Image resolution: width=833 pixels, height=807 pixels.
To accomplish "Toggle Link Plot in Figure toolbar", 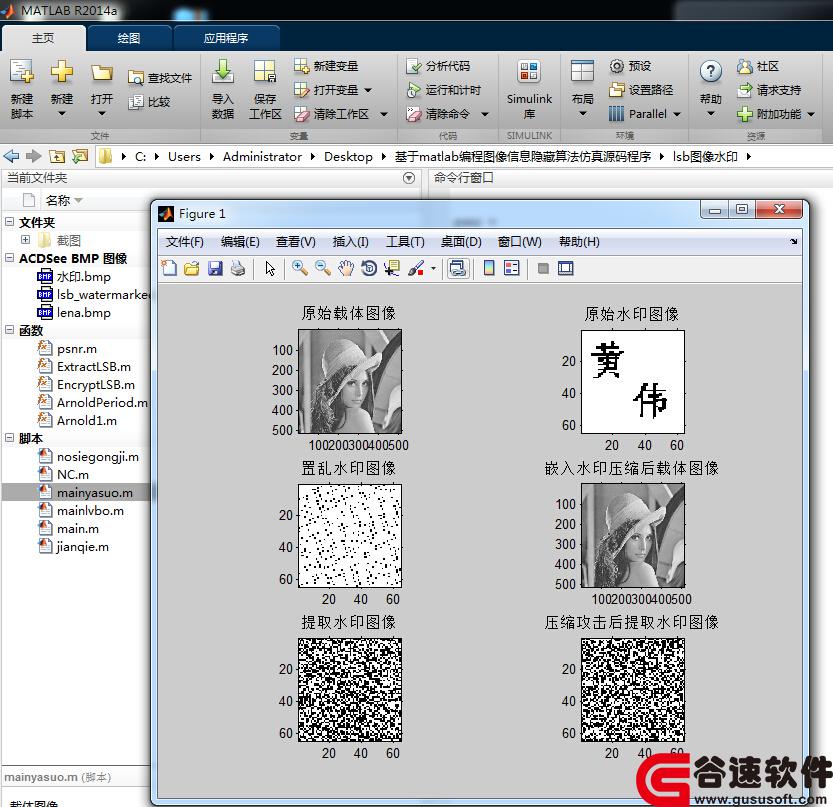I will tap(458, 268).
